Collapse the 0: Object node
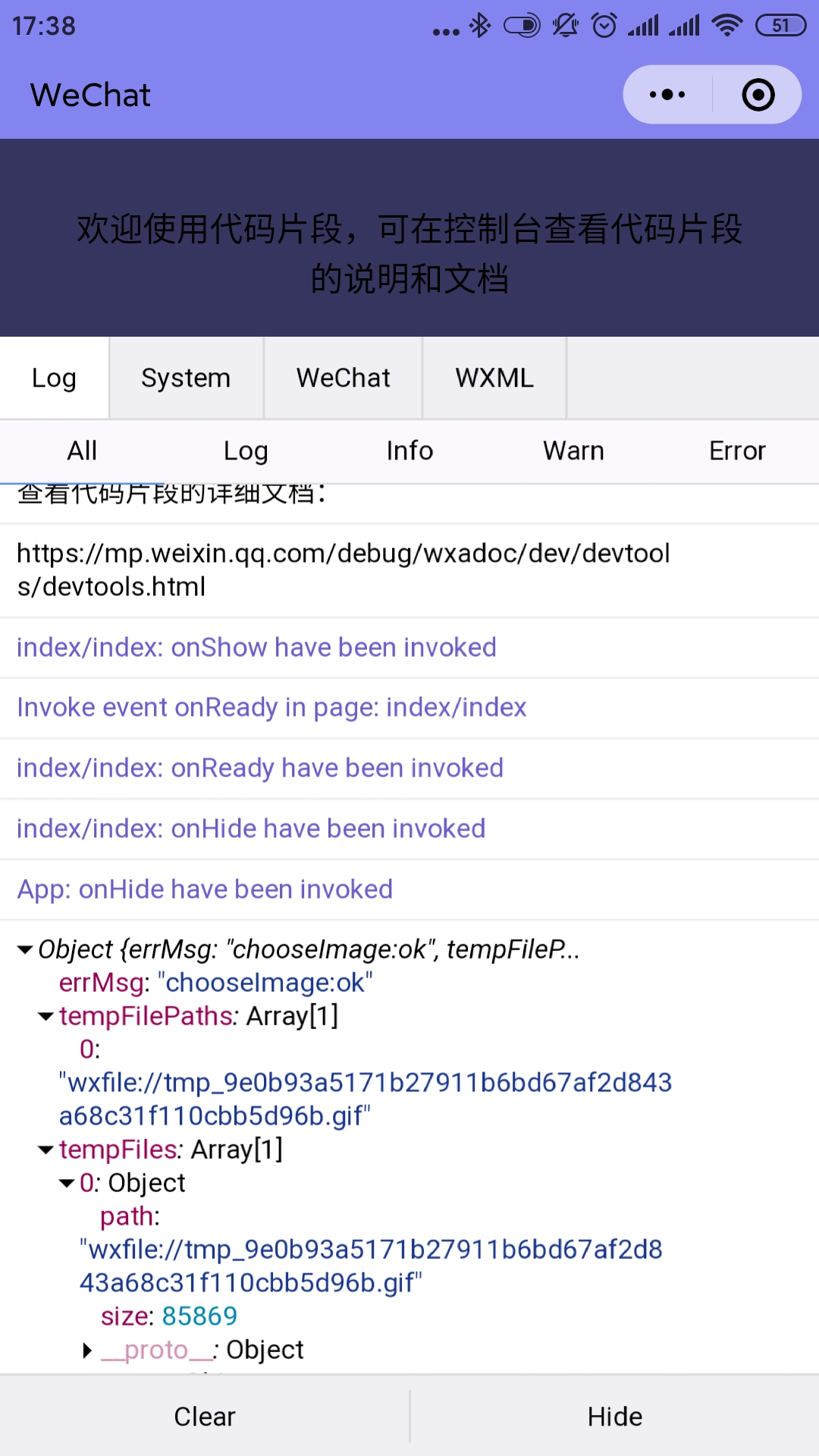This screenshot has width=819, height=1456. pos(67,1183)
